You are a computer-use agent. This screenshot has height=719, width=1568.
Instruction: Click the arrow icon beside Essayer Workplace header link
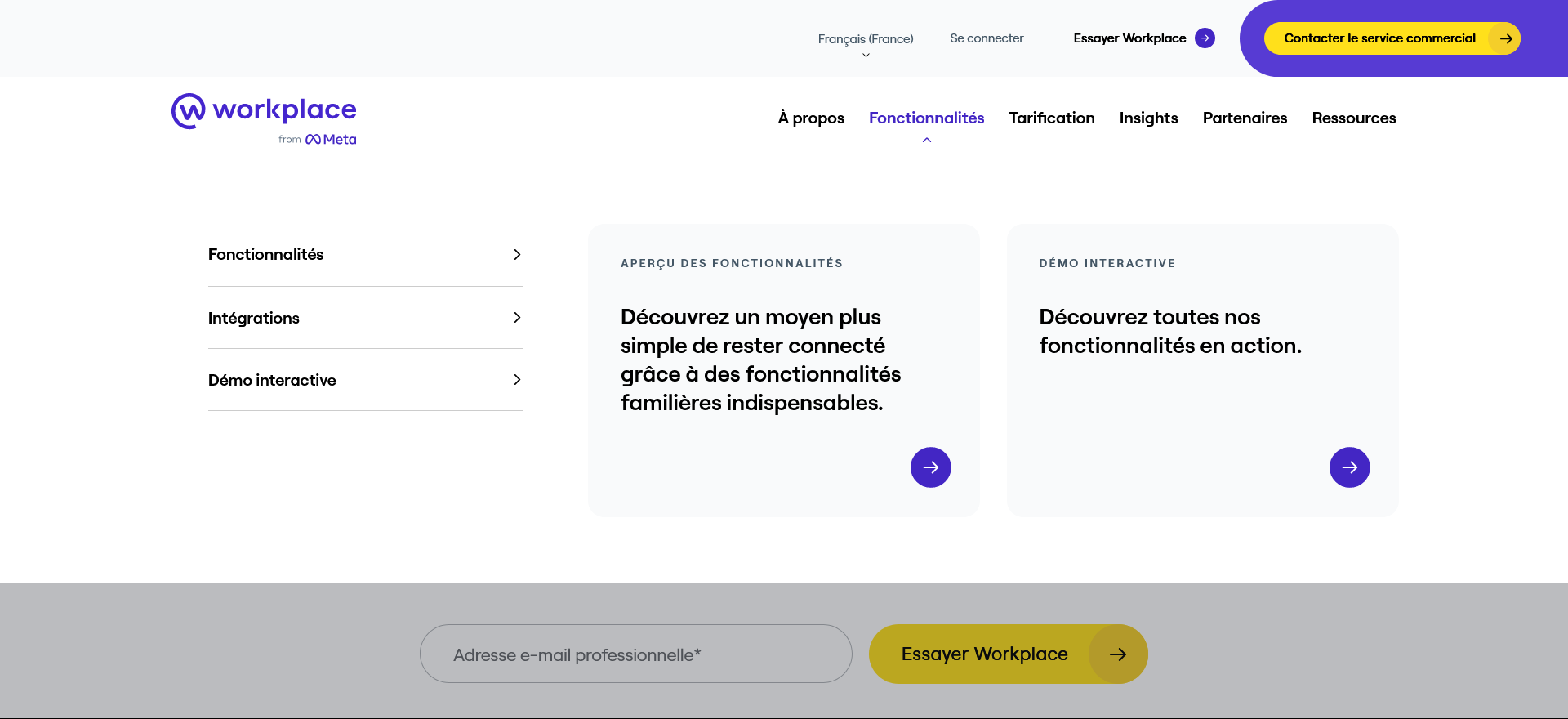1205,38
